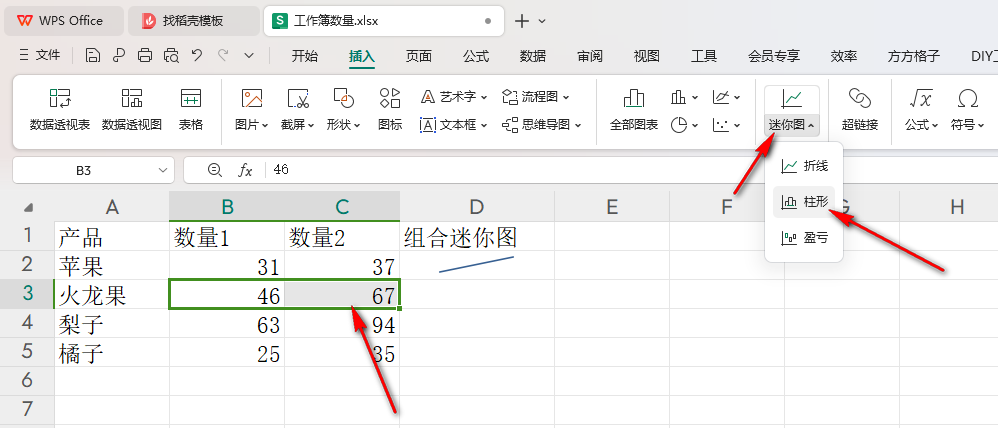The height and width of the screenshot is (428, 998).
Task: Open the 形状 shapes tool
Action: point(344,99)
